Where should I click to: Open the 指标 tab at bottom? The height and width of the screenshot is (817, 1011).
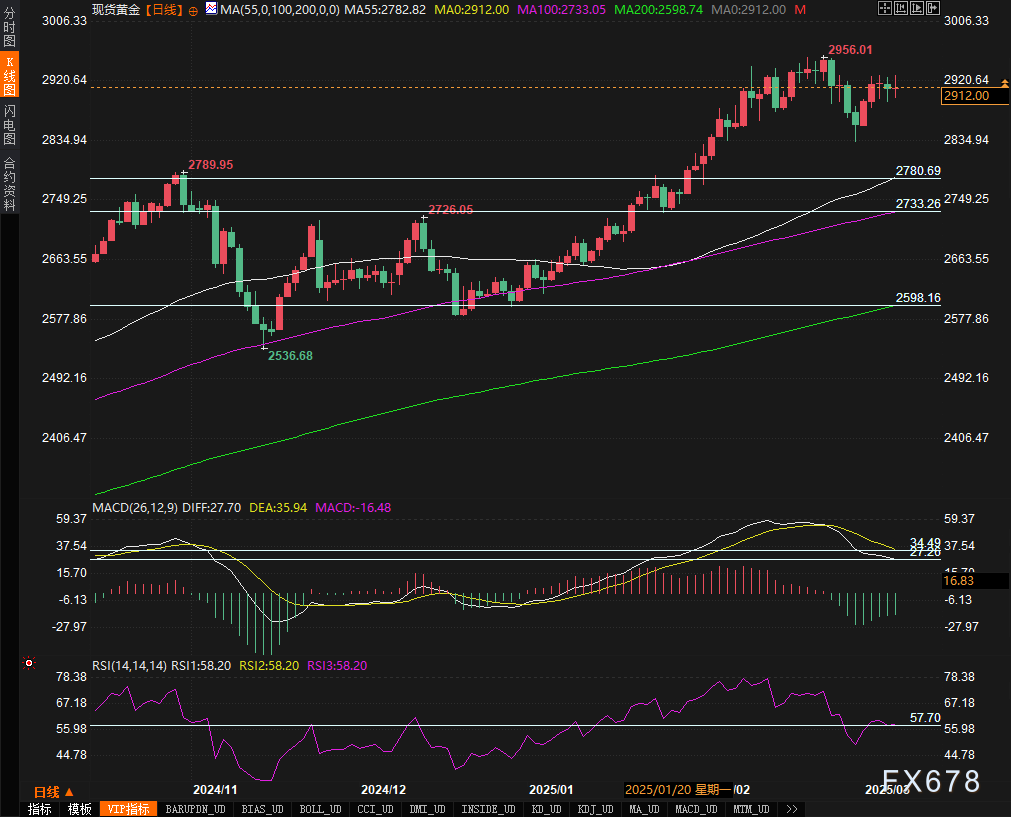point(40,809)
